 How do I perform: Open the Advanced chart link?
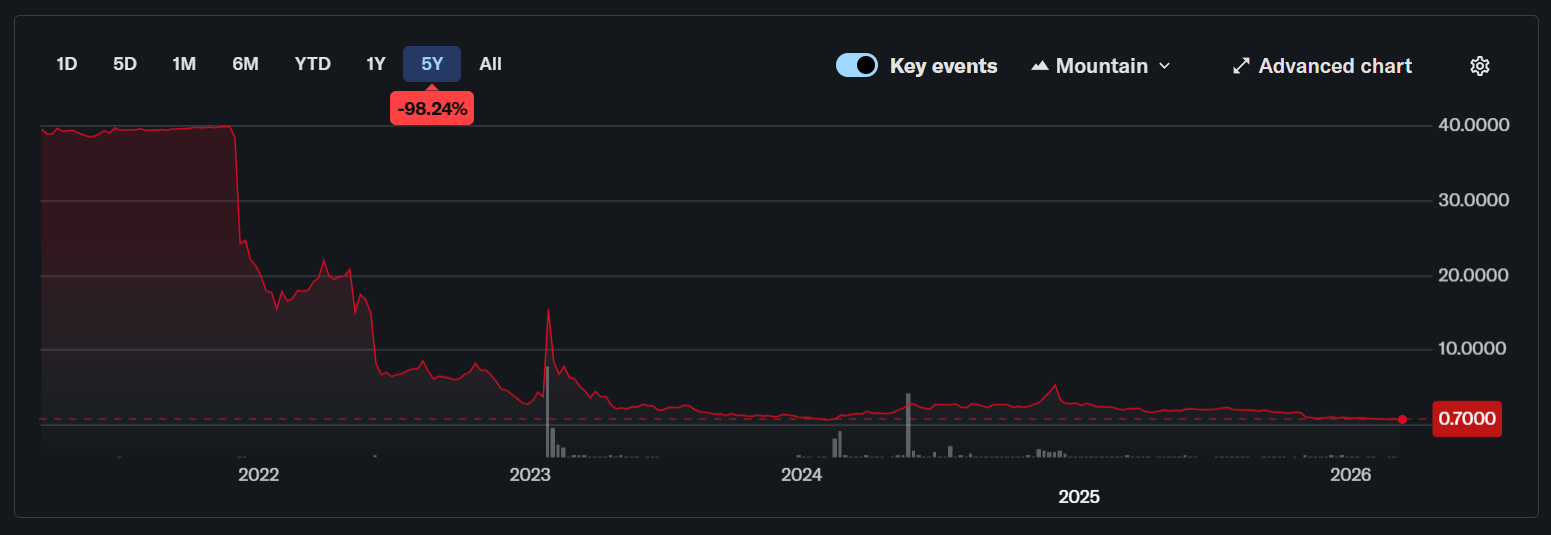1334,66
